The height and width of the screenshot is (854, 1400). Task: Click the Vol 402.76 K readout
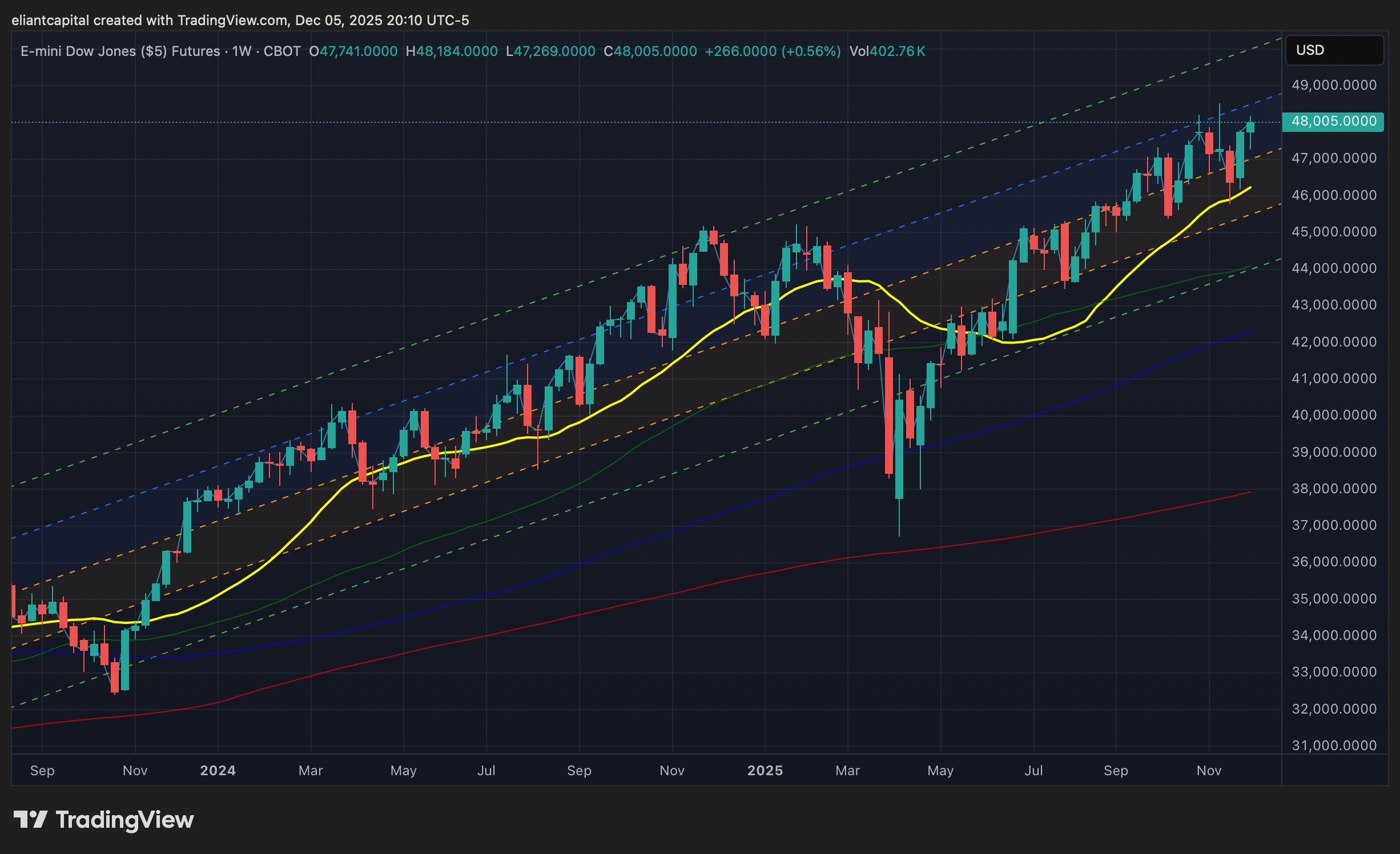[x=887, y=51]
